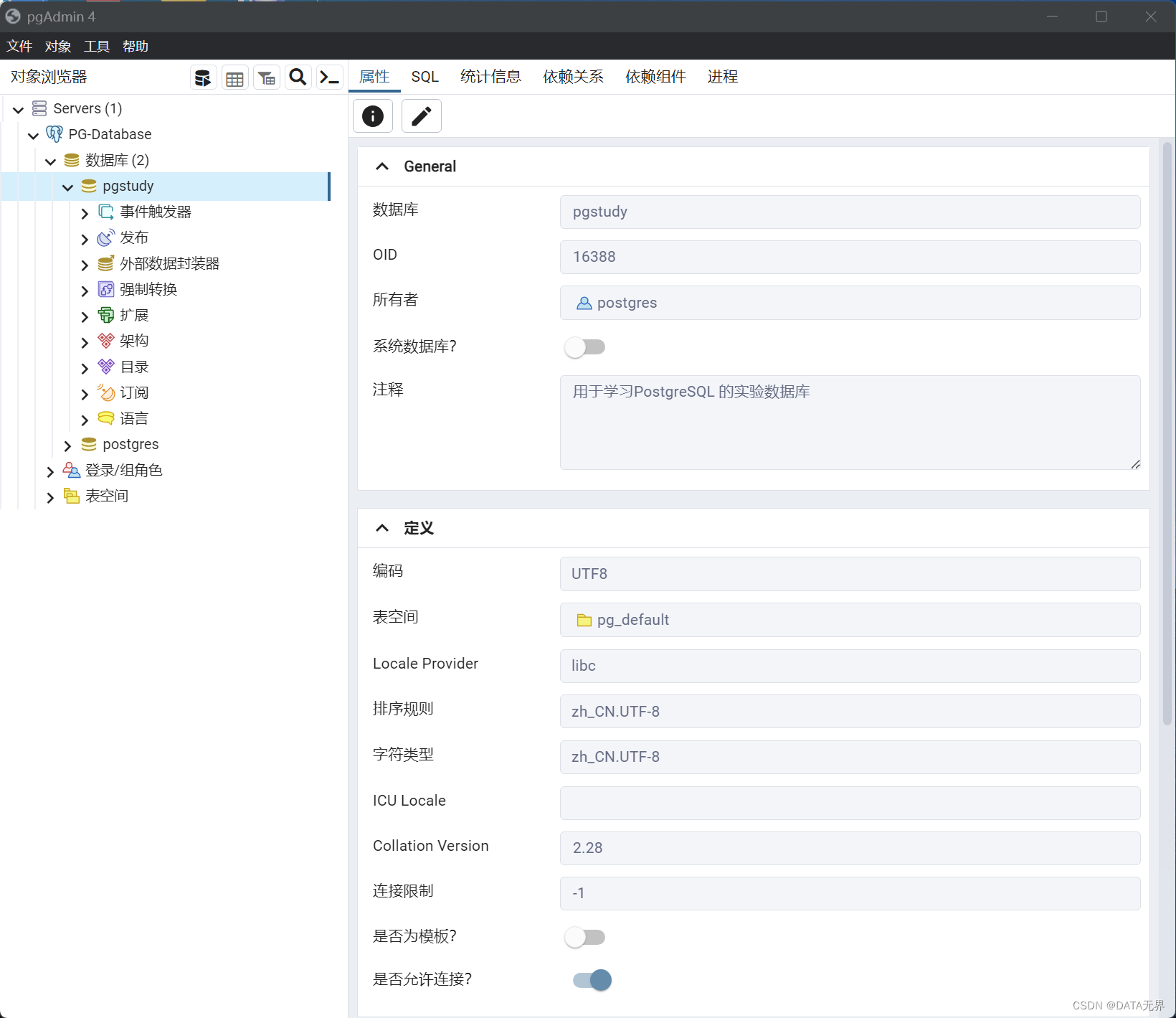Click the 编码 UTF8 field
Image resolution: width=1176 pixels, height=1018 pixels.
[x=850, y=574]
